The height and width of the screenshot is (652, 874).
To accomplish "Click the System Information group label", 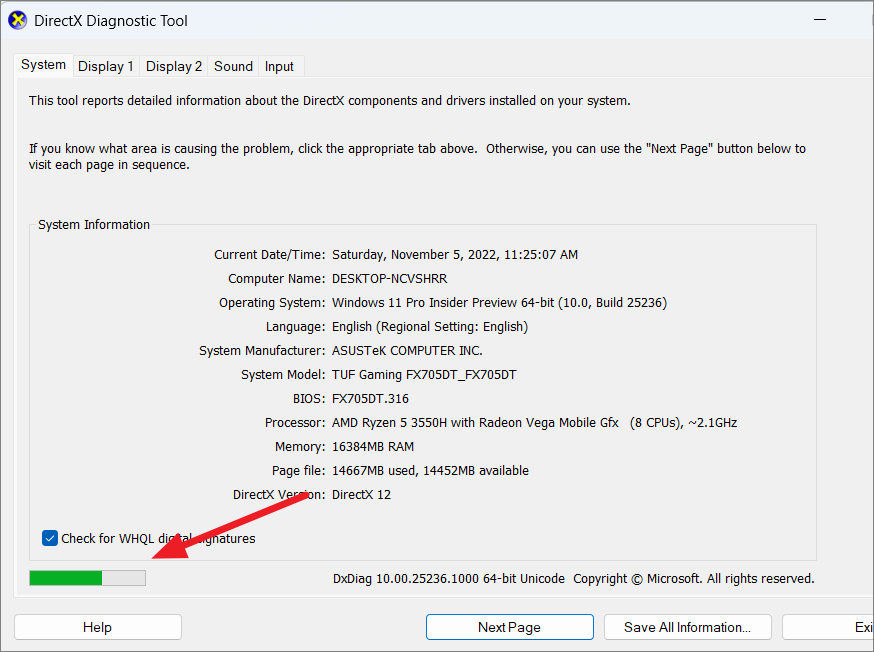I will coord(94,225).
